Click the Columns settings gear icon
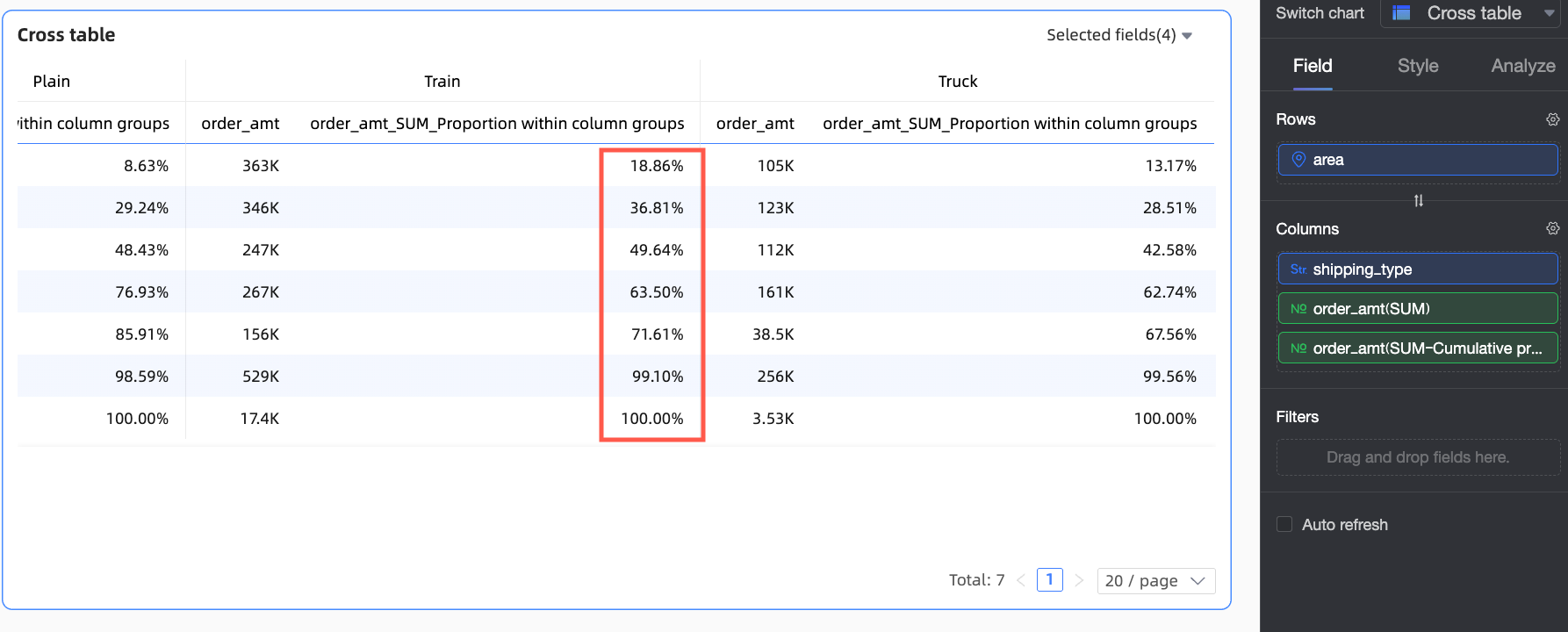The height and width of the screenshot is (632, 1568). 1552,228
